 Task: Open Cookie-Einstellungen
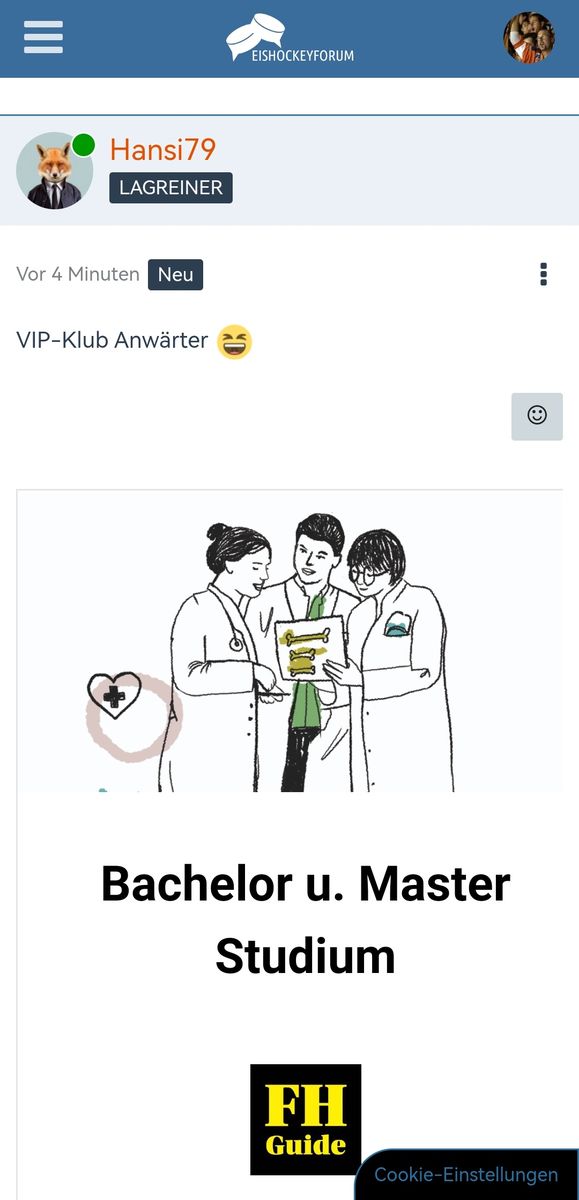[x=466, y=1175]
